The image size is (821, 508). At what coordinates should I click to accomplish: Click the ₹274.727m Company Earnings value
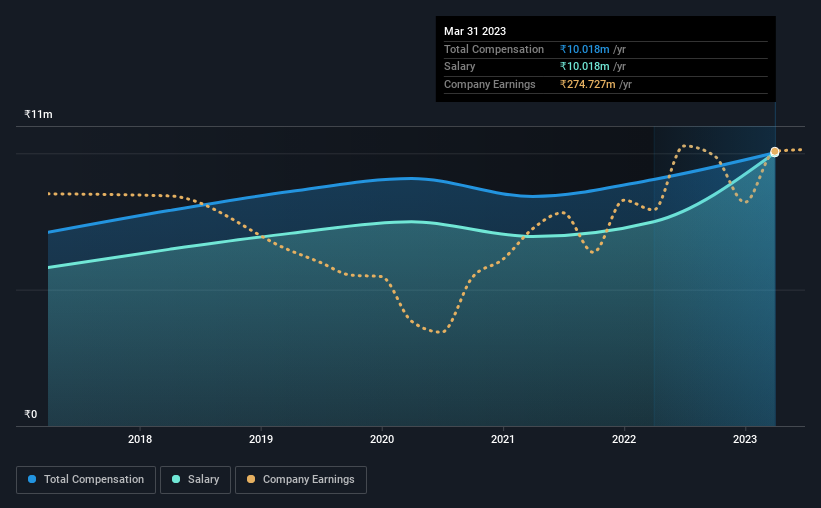[x=587, y=84]
